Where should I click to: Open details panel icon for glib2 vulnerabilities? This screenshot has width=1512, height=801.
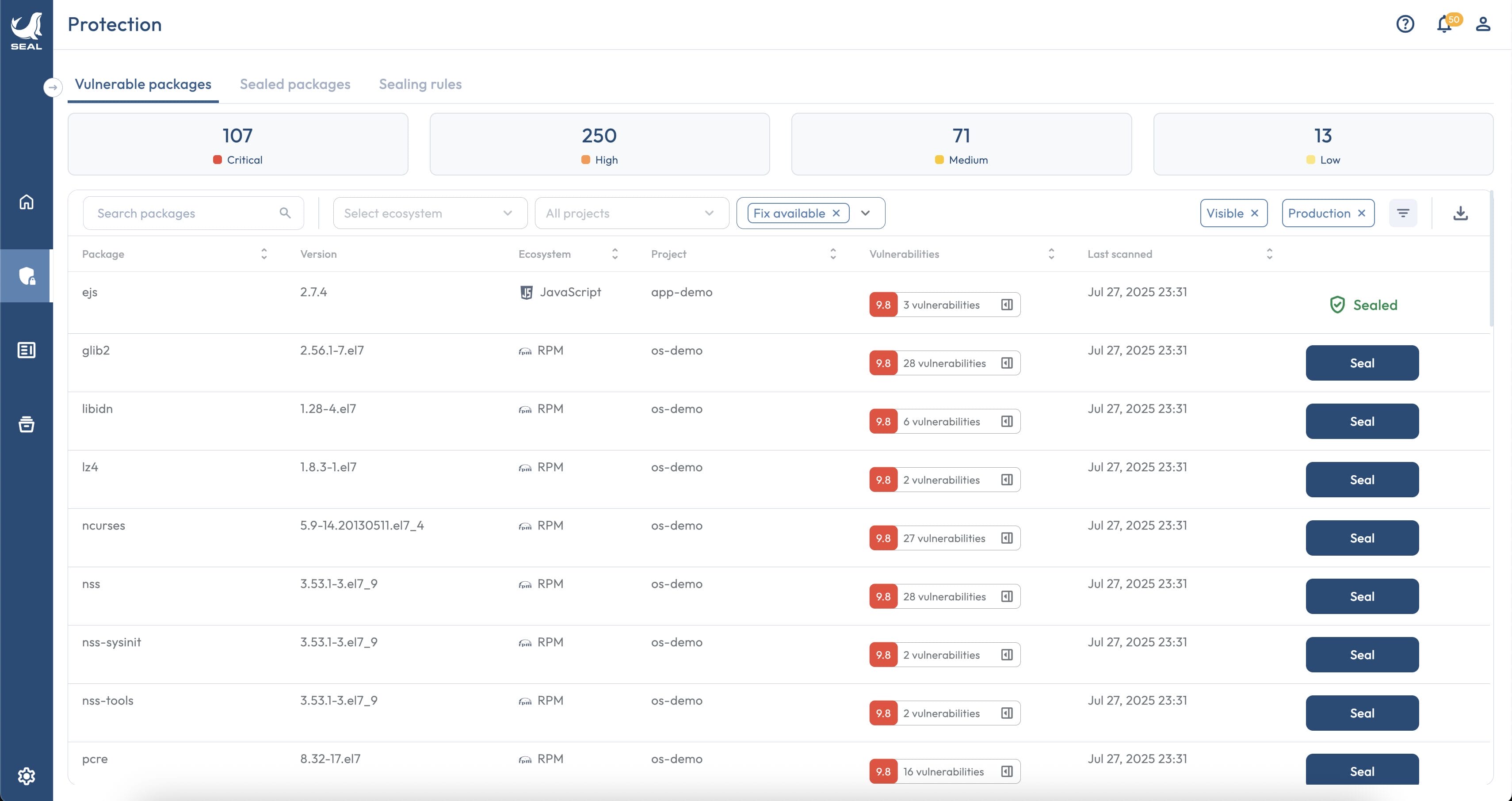(1007, 362)
